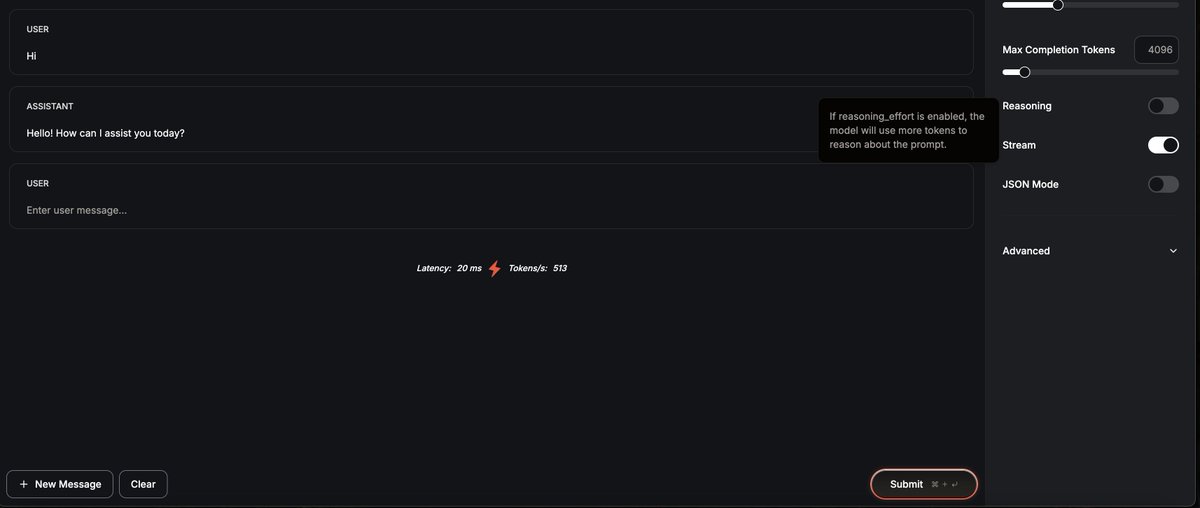The height and width of the screenshot is (508, 1200).
Task: Click the Submit button
Action: [x=924, y=484]
